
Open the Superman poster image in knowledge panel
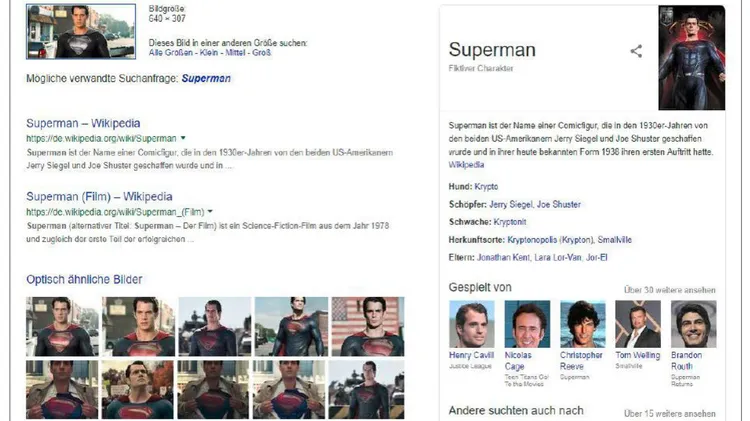pos(692,58)
